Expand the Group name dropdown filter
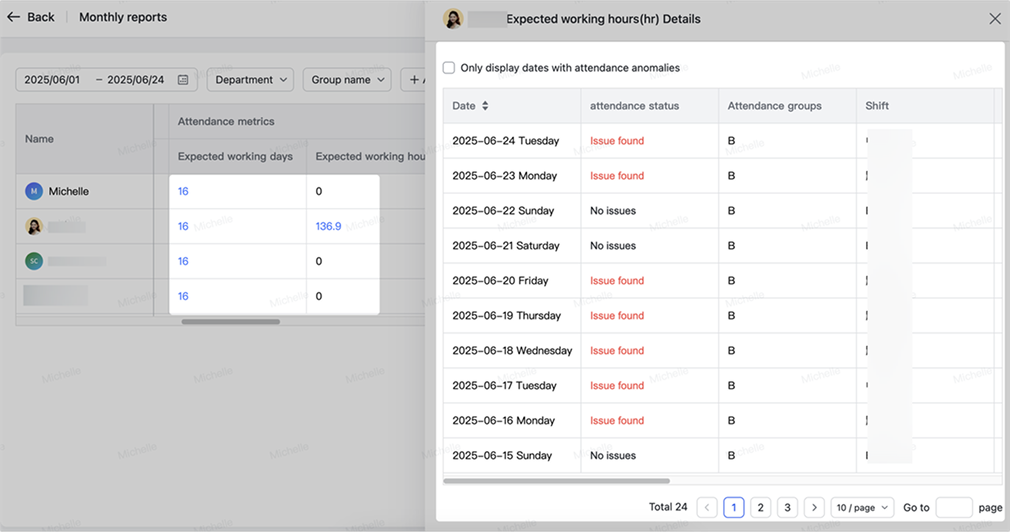 point(347,80)
